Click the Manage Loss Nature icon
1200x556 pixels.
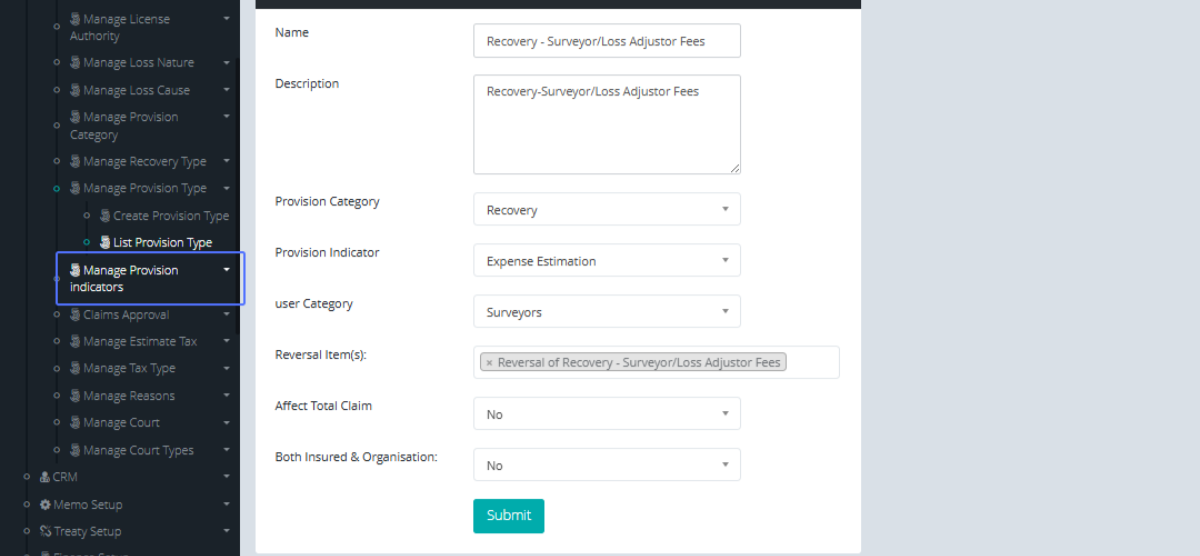(75, 63)
